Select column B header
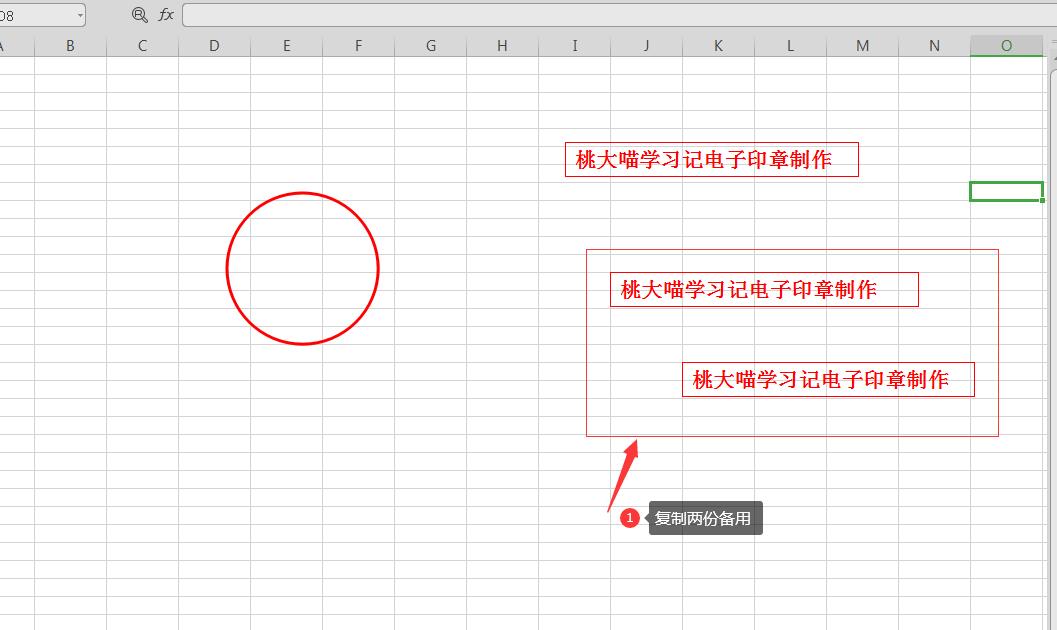 (x=70, y=46)
